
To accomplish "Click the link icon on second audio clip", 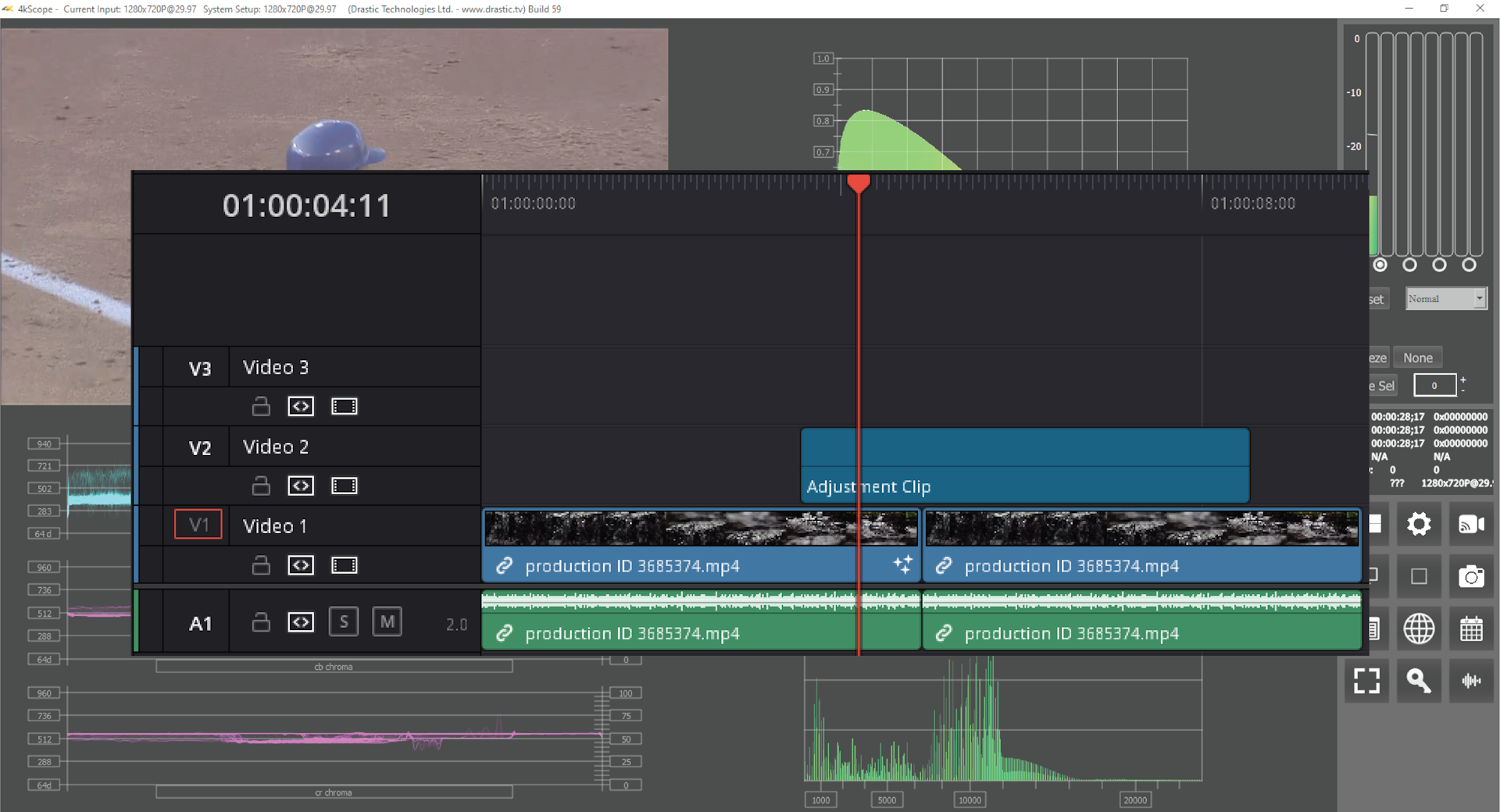I will tap(944, 633).
